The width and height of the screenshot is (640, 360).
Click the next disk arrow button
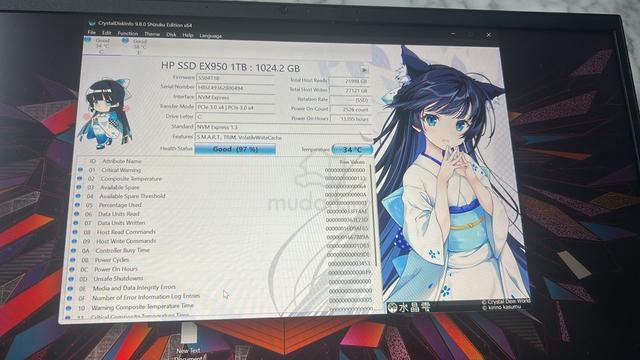[364, 70]
